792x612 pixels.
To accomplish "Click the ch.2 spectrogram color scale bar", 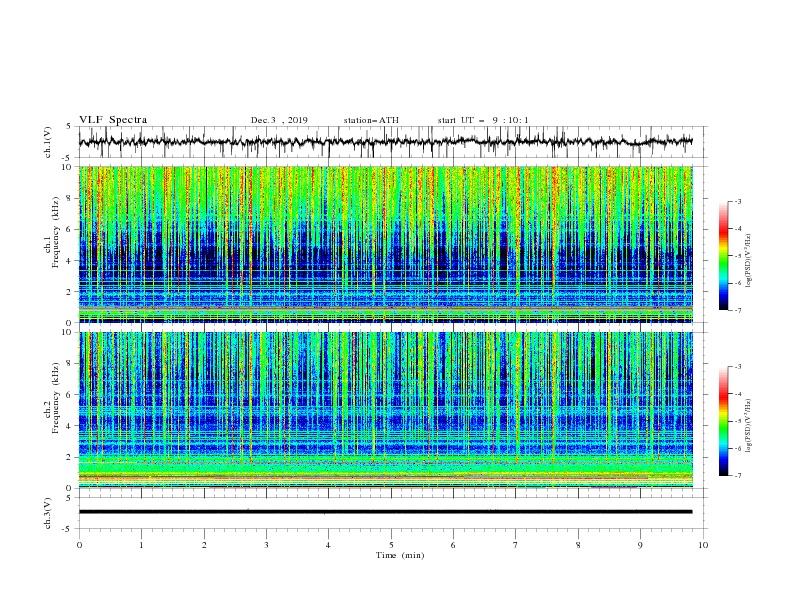I will 723,421.
